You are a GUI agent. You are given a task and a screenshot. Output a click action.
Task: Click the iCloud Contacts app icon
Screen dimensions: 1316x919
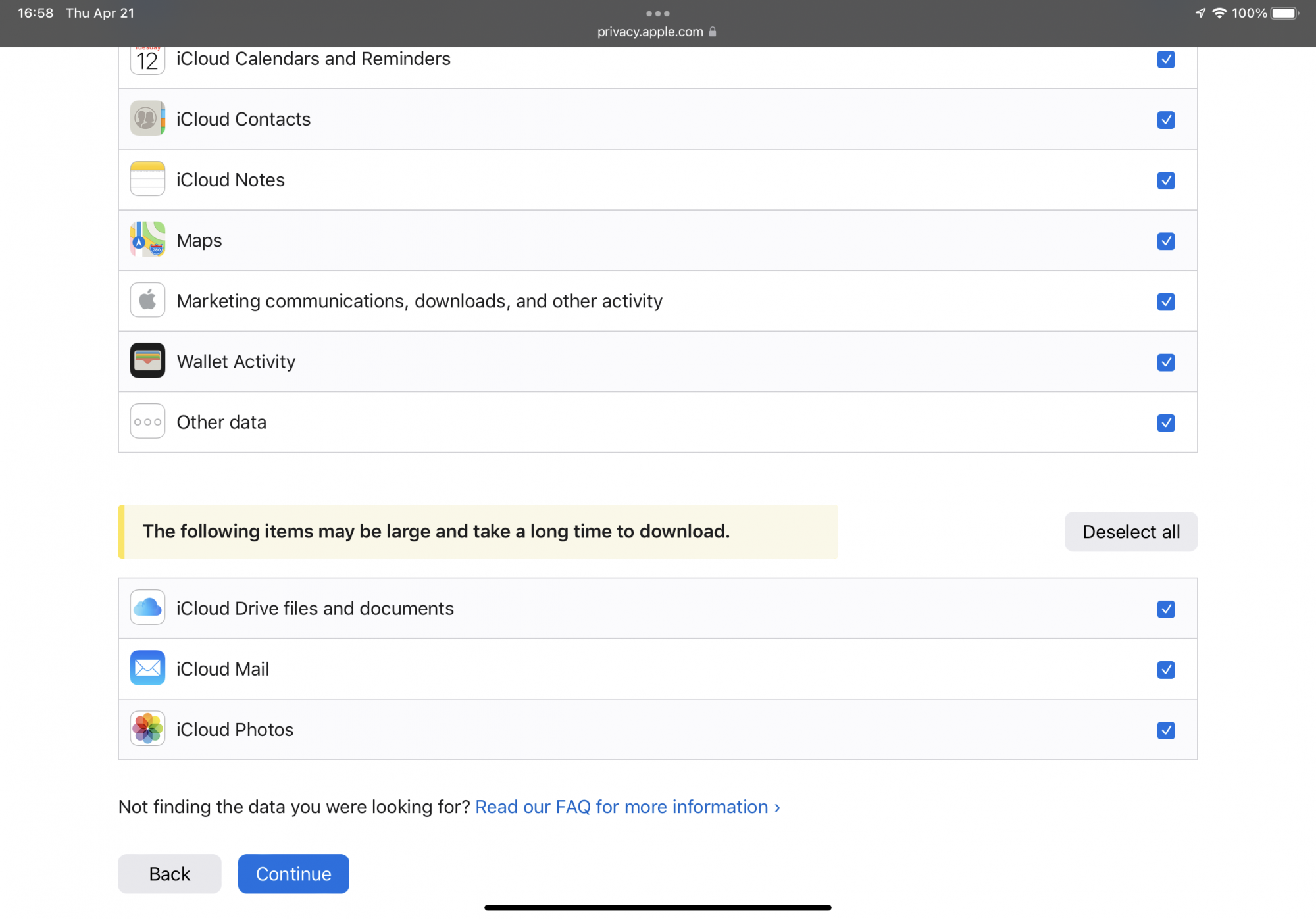point(147,118)
